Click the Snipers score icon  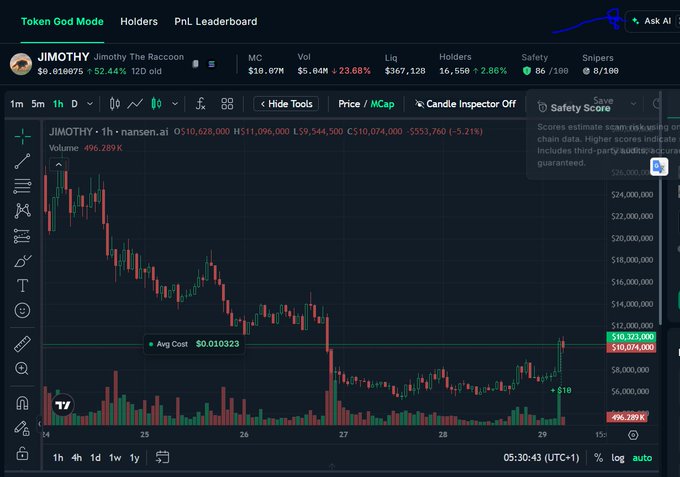point(586,71)
